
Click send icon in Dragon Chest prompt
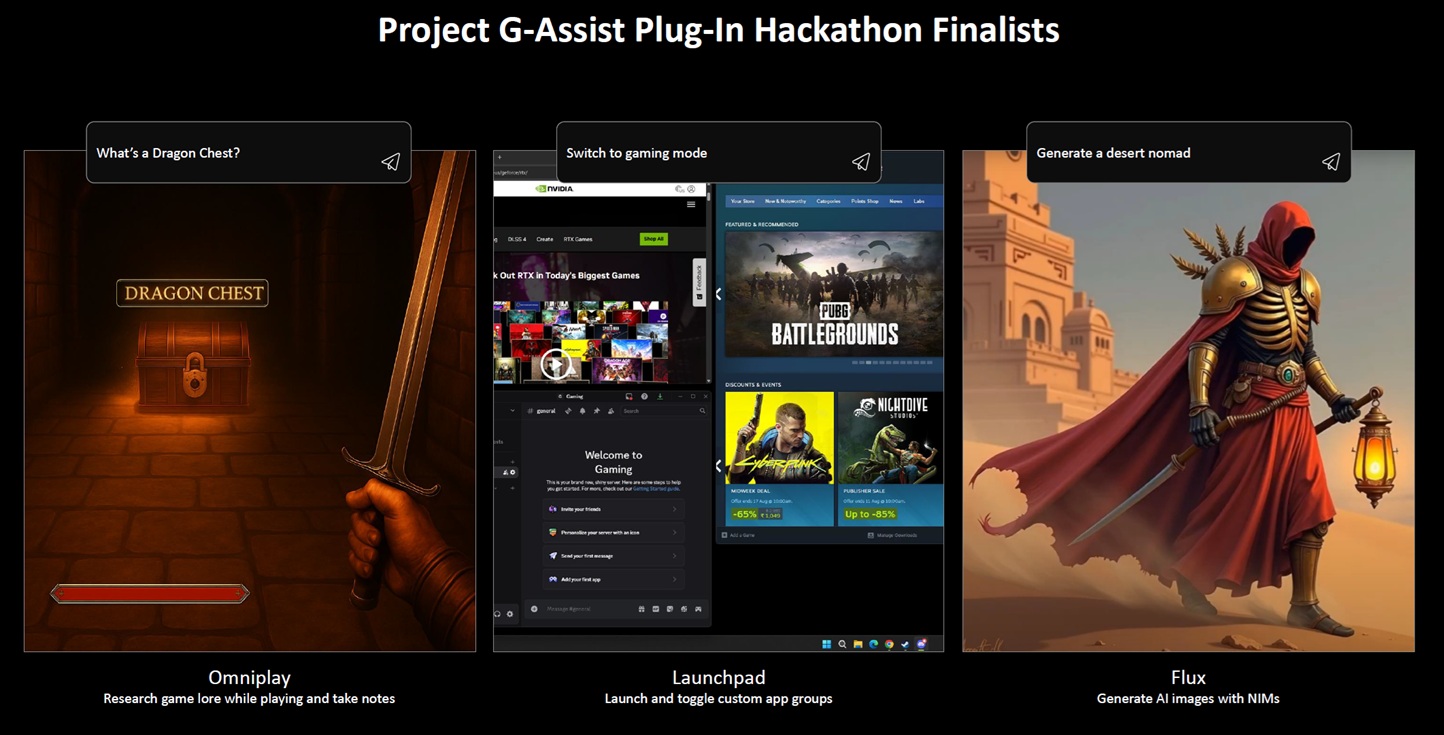(390, 162)
